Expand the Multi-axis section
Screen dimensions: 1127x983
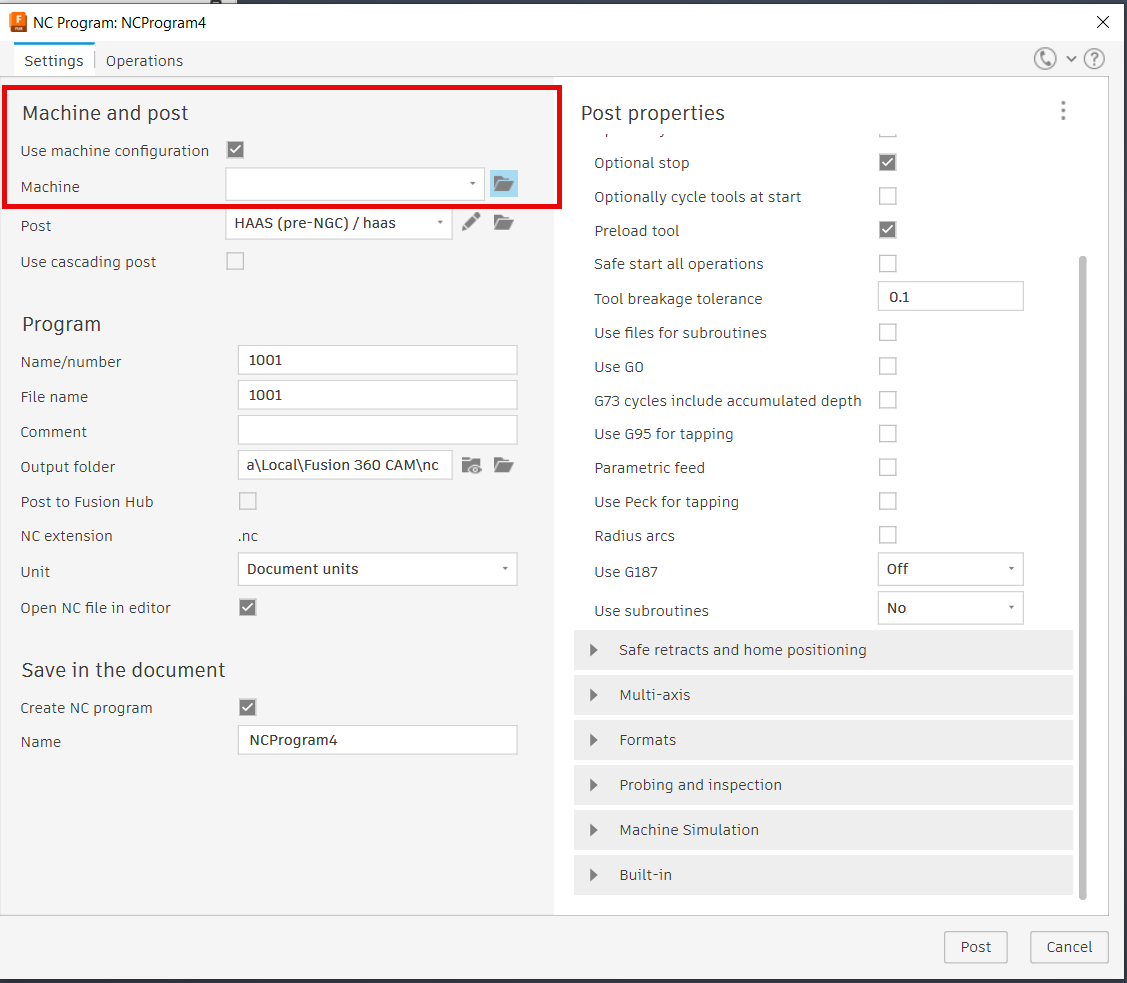click(x=823, y=695)
